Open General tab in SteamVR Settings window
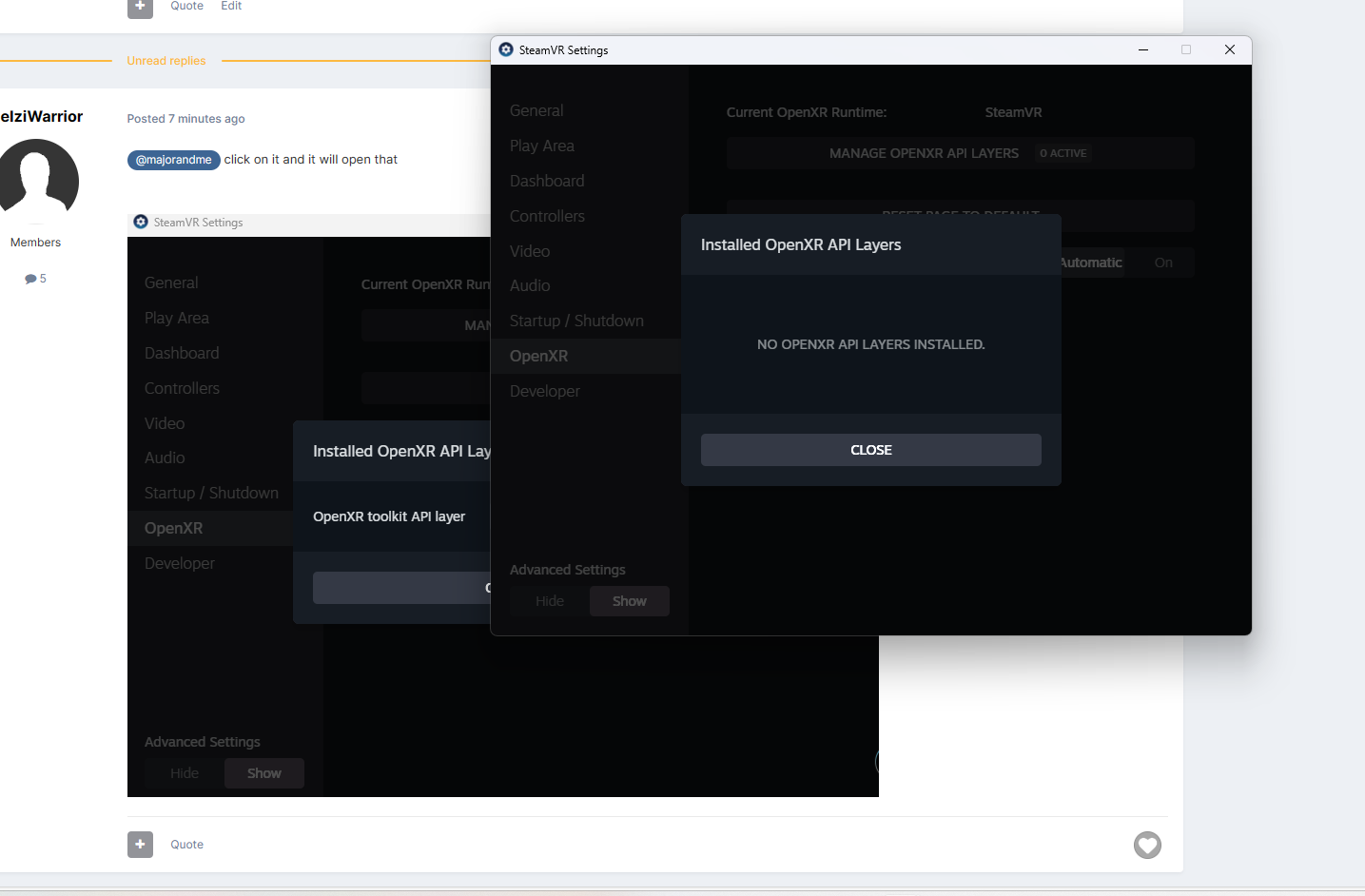This screenshot has height=896, width=1365. coord(536,110)
